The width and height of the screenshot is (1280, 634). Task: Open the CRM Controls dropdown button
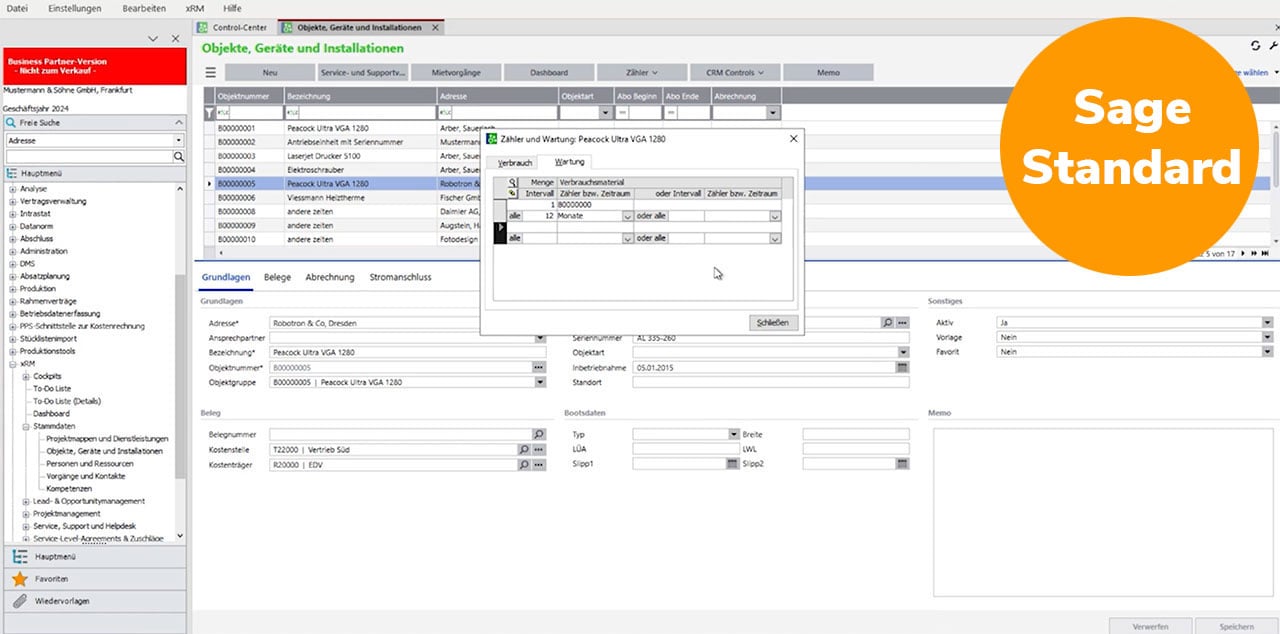735,73
